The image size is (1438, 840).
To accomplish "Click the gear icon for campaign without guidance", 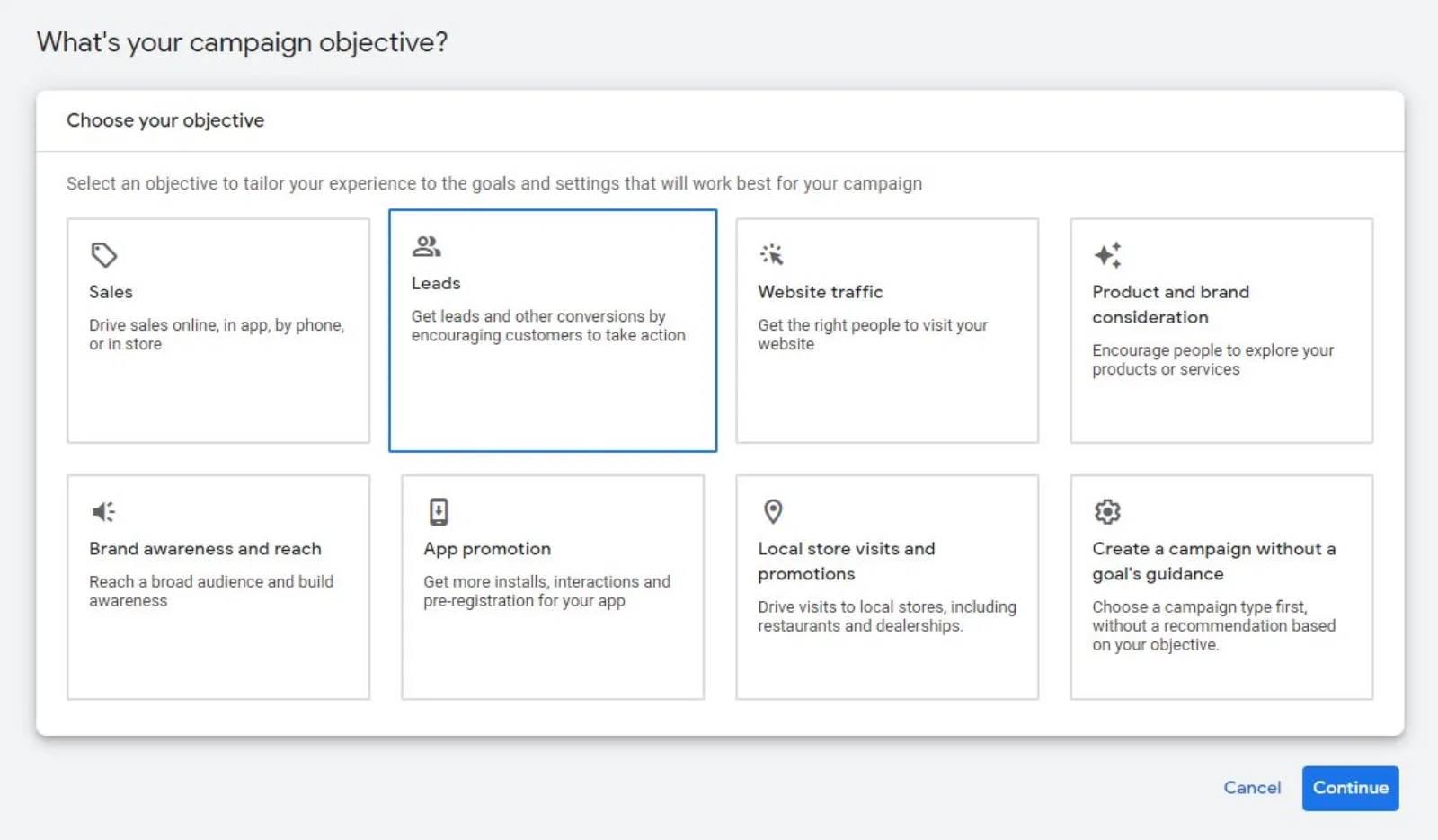I will coord(1107,512).
